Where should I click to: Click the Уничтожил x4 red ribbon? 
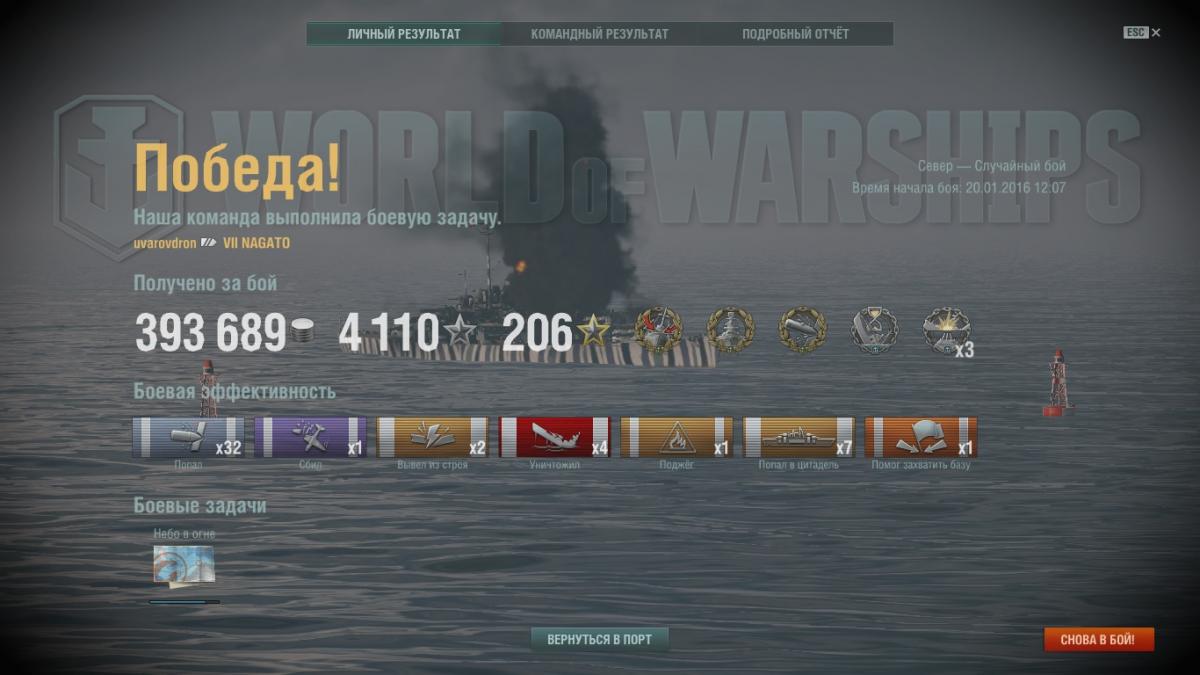(554, 437)
